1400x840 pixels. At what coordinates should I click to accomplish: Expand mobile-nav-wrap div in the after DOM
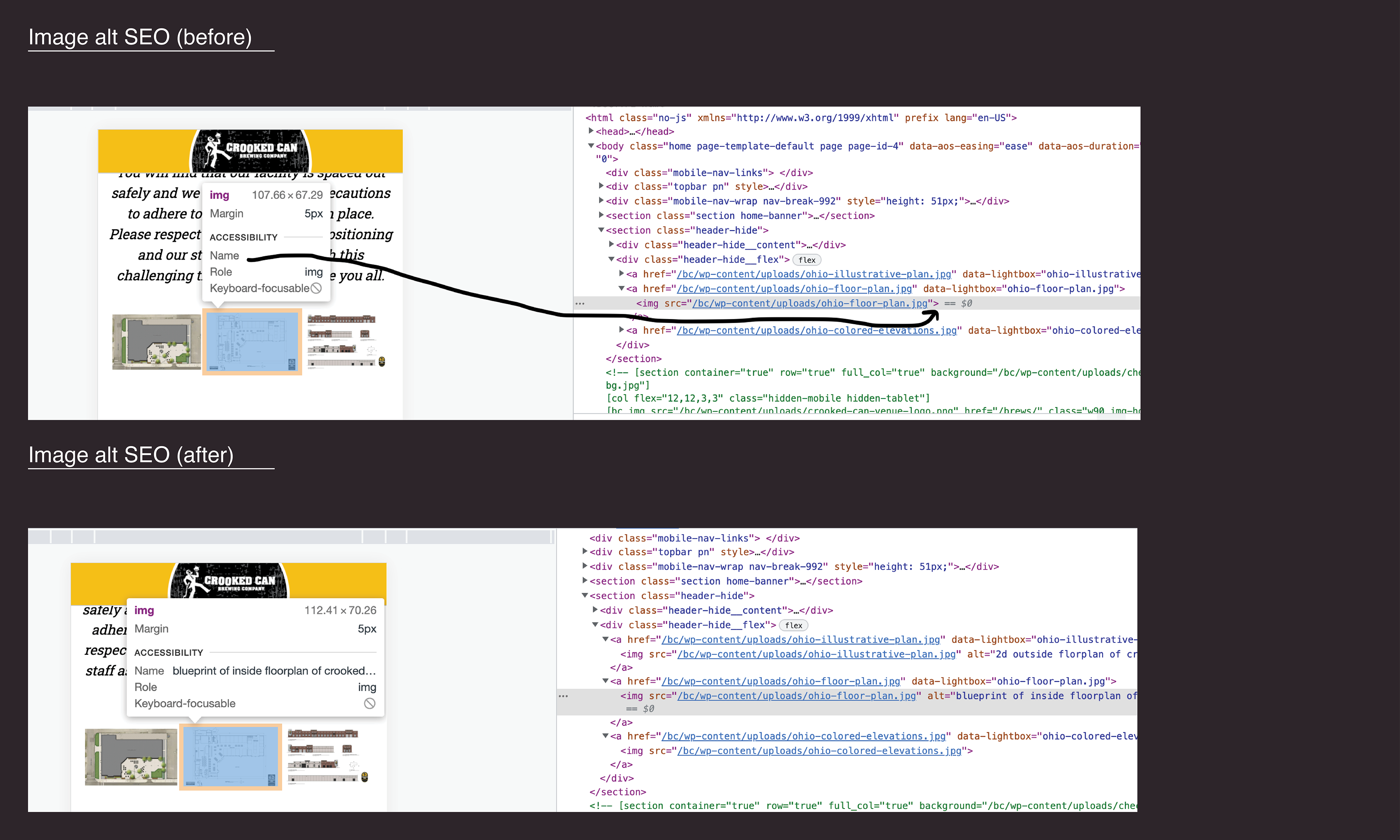pyautogui.click(x=584, y=566)
